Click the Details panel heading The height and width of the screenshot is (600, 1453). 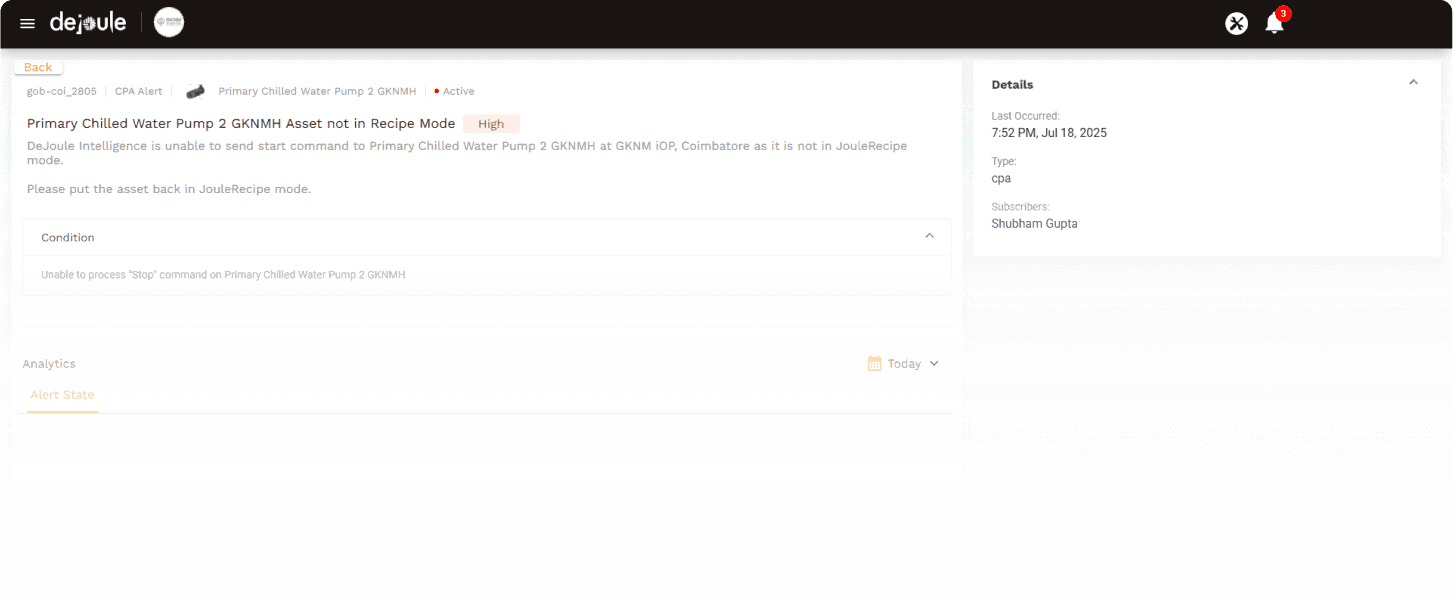tap(1012, 84)
